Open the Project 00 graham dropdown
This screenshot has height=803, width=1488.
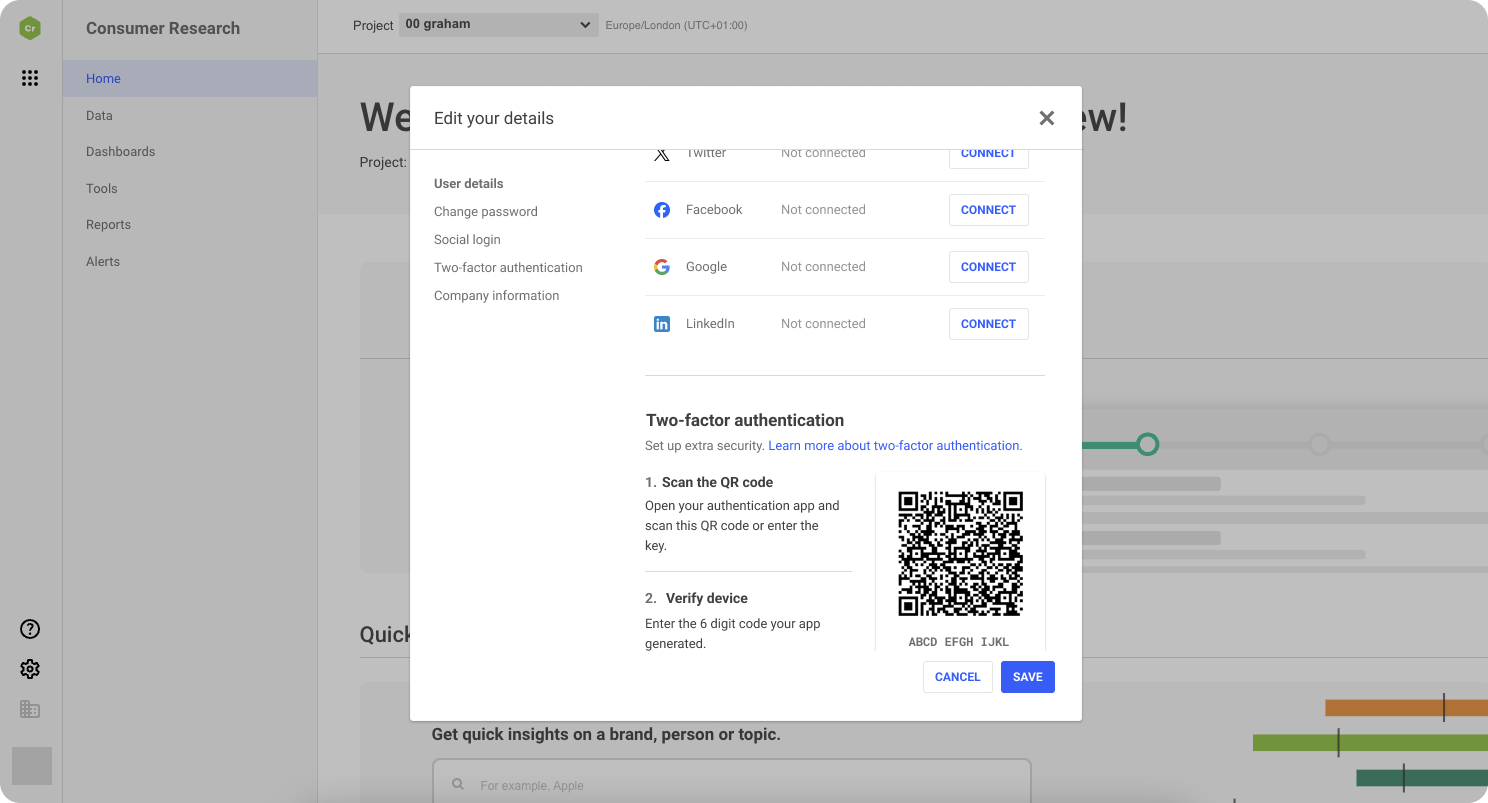pyautogui.click(x=498, y=25)
